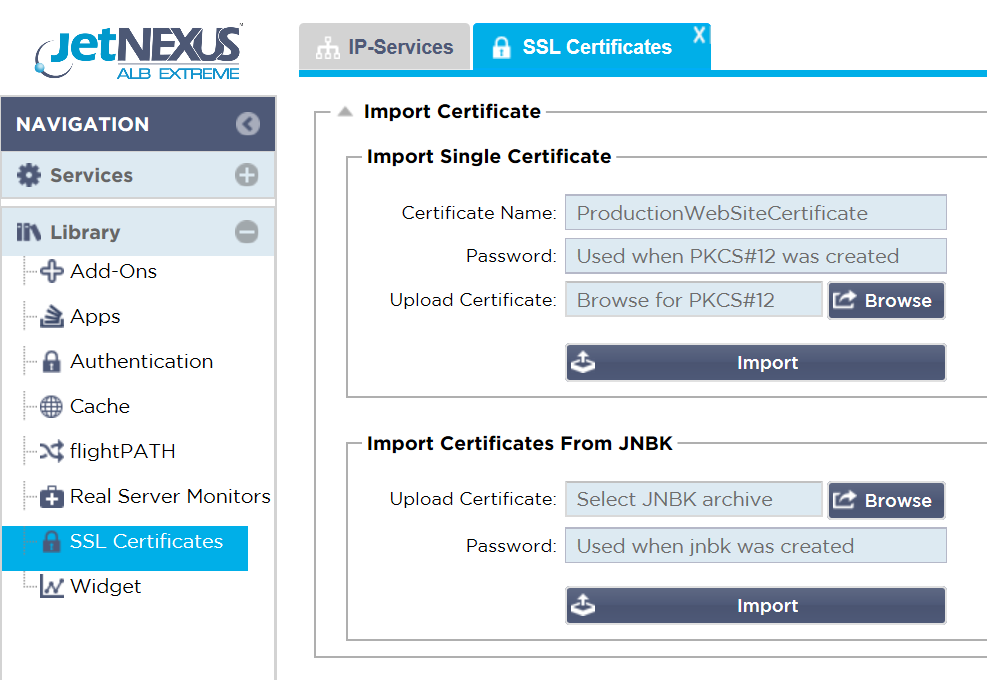Select the Cache globe icon
Screen dimensions: 987x680
(x=52, y=407)
